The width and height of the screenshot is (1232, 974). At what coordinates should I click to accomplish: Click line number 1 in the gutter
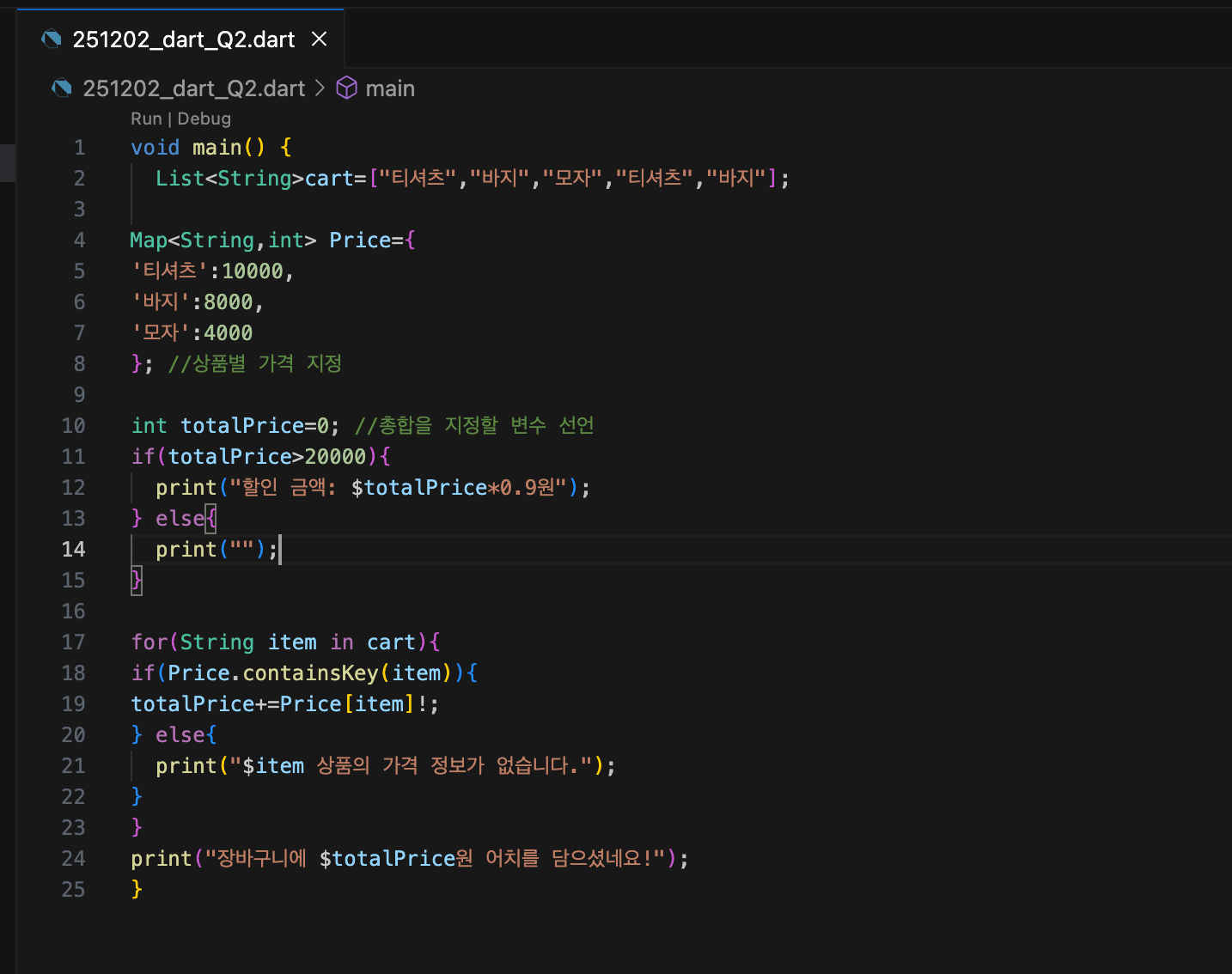(x=79, y=147)
